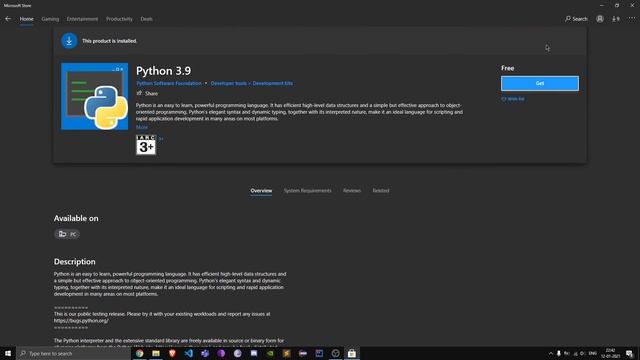Click the Python 3.9 app logo
This screenshot has height=360, width=640.
[95, 96]
